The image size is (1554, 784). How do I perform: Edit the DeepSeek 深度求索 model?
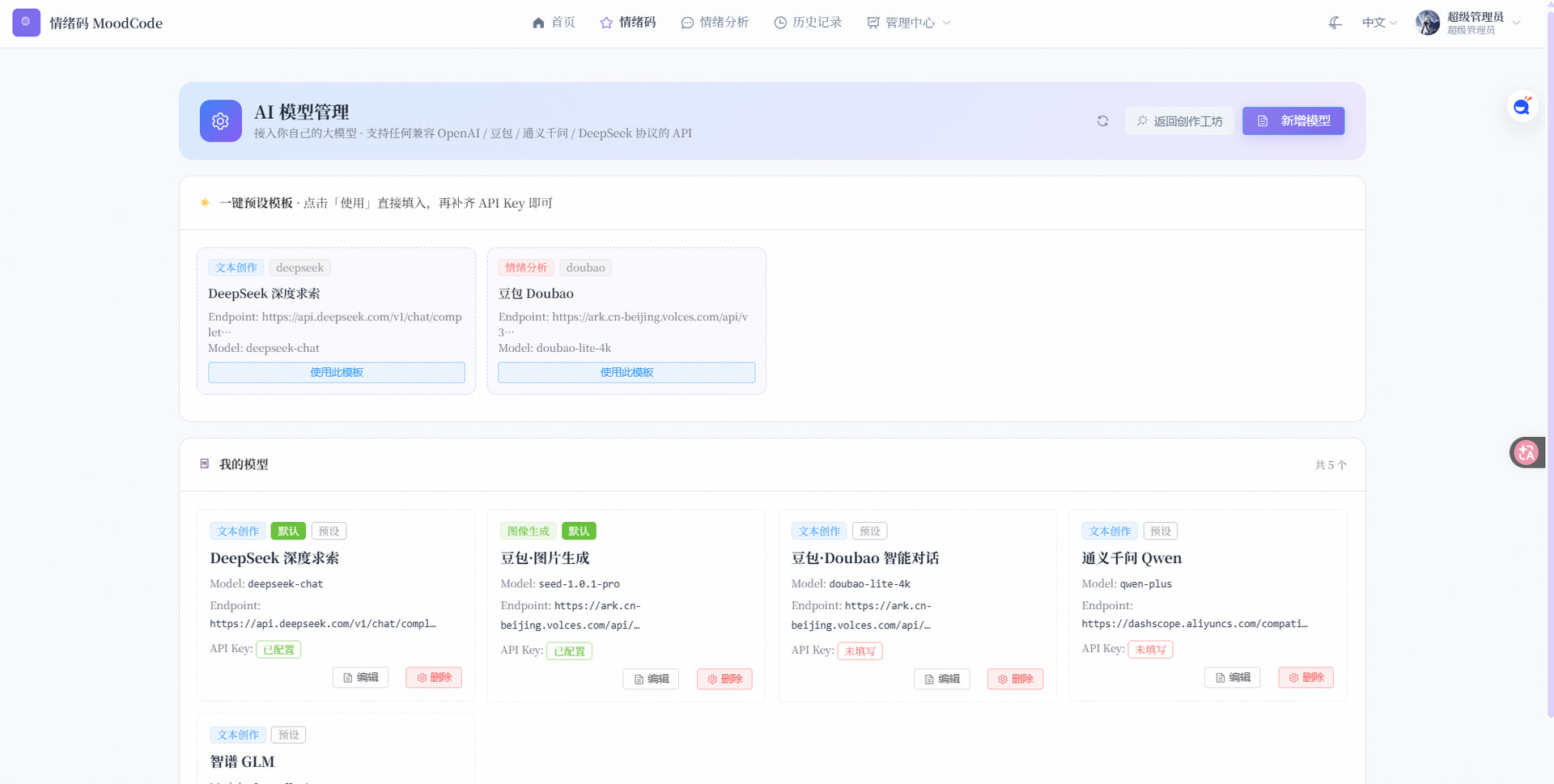(361, 677)
